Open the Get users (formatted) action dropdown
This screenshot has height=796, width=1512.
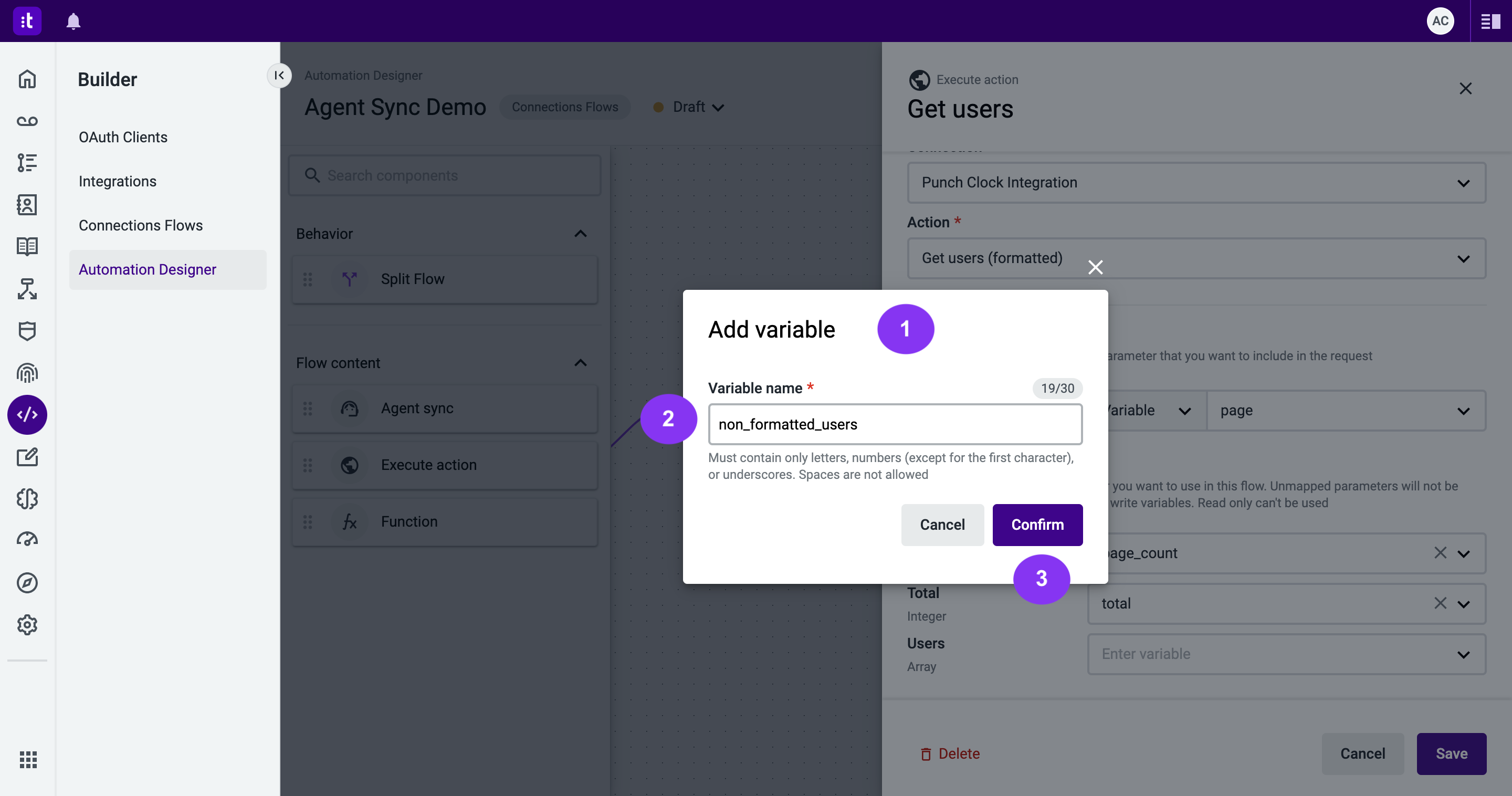click(1196, 258)
